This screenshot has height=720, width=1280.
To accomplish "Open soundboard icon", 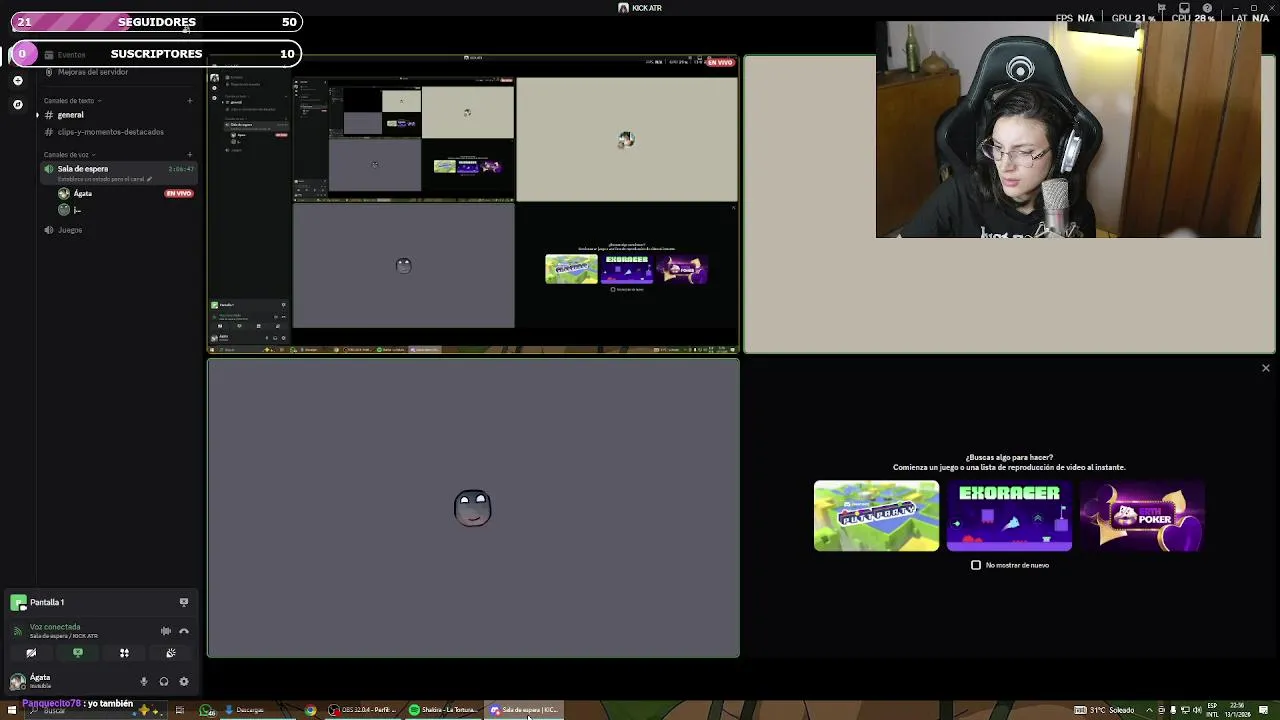I will point(171,653).
